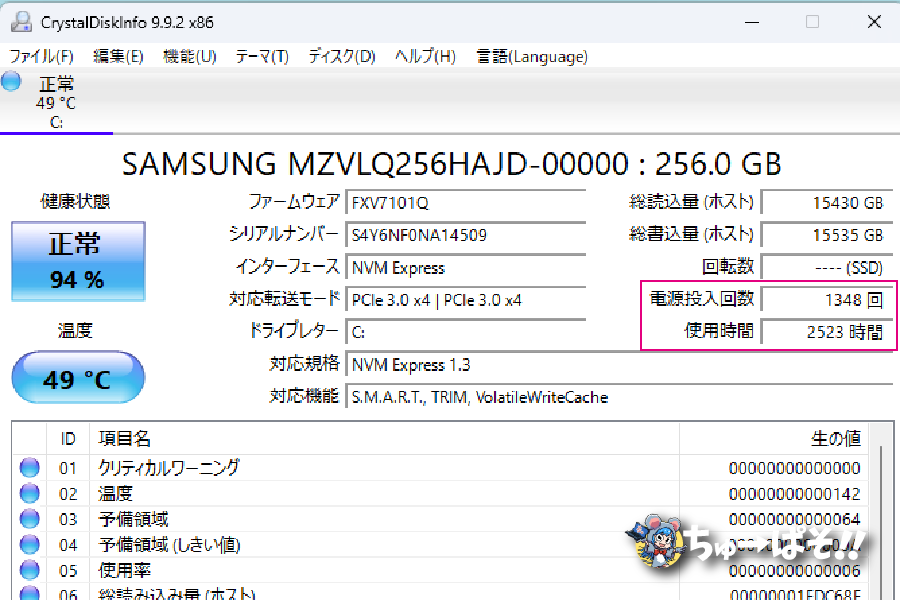Click the 総読込量 (ホスト) value 15430 GB

(827, 203)
